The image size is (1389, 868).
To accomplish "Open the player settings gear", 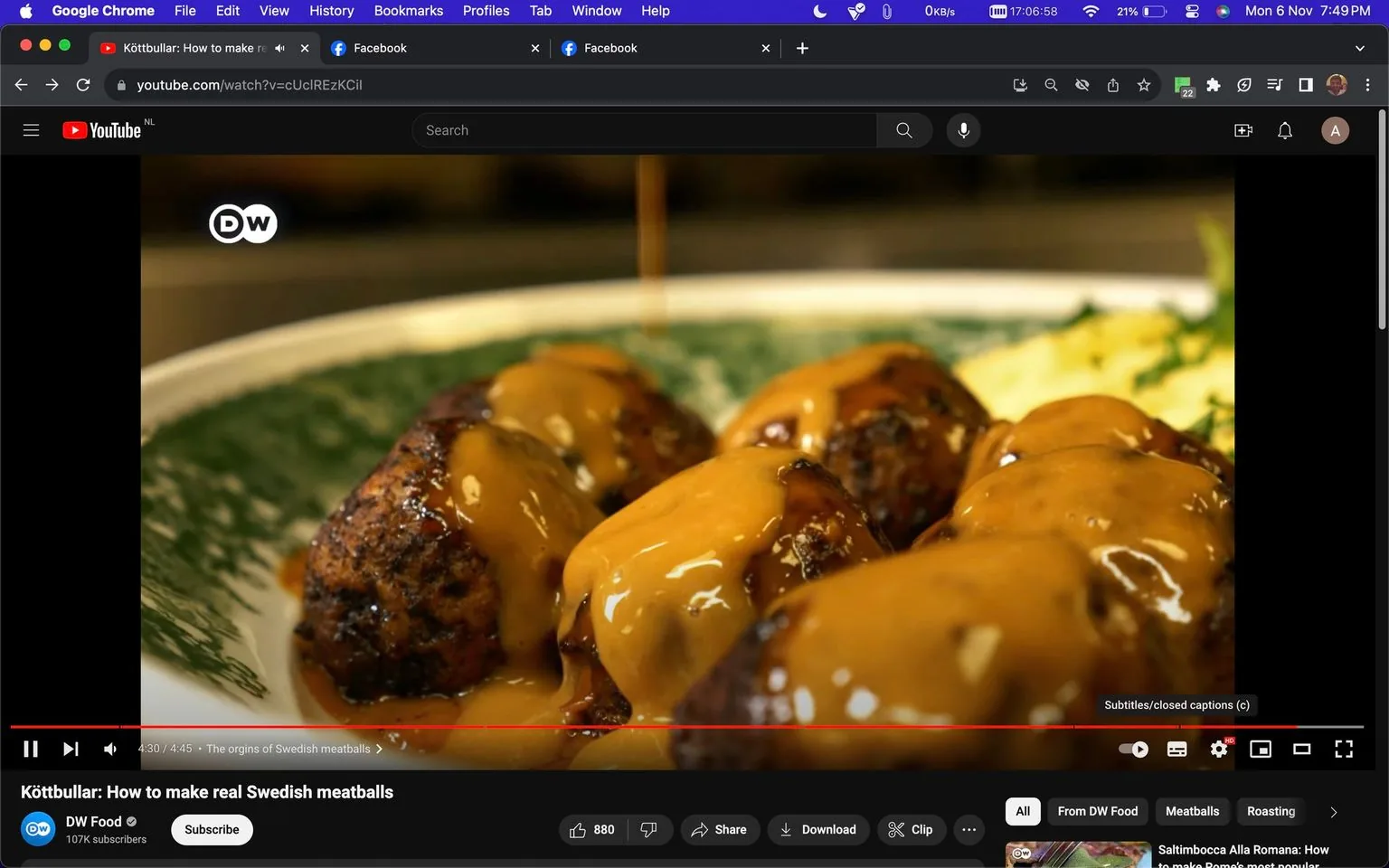I will (1218, 749).
